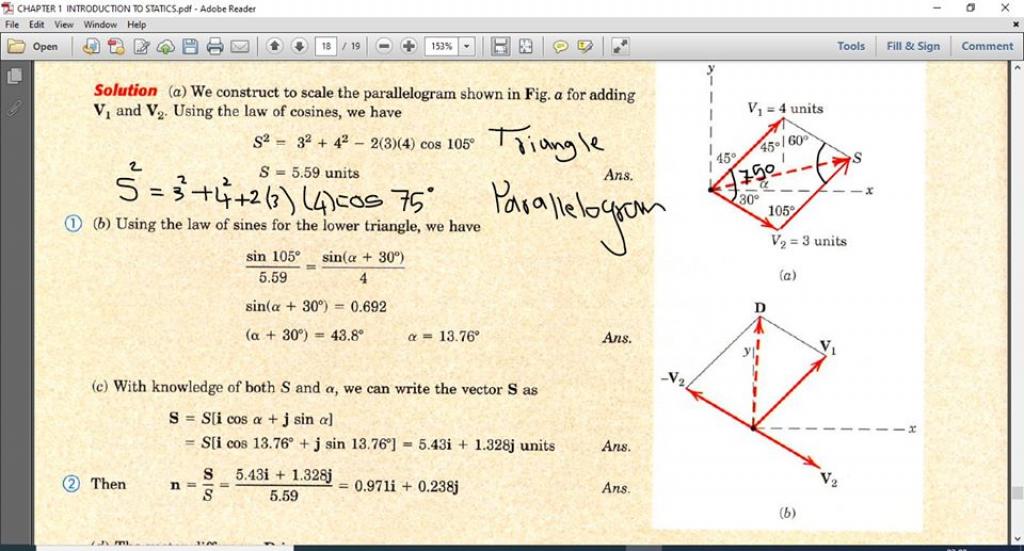Click the Comment pane button

[x=987, y=46]
